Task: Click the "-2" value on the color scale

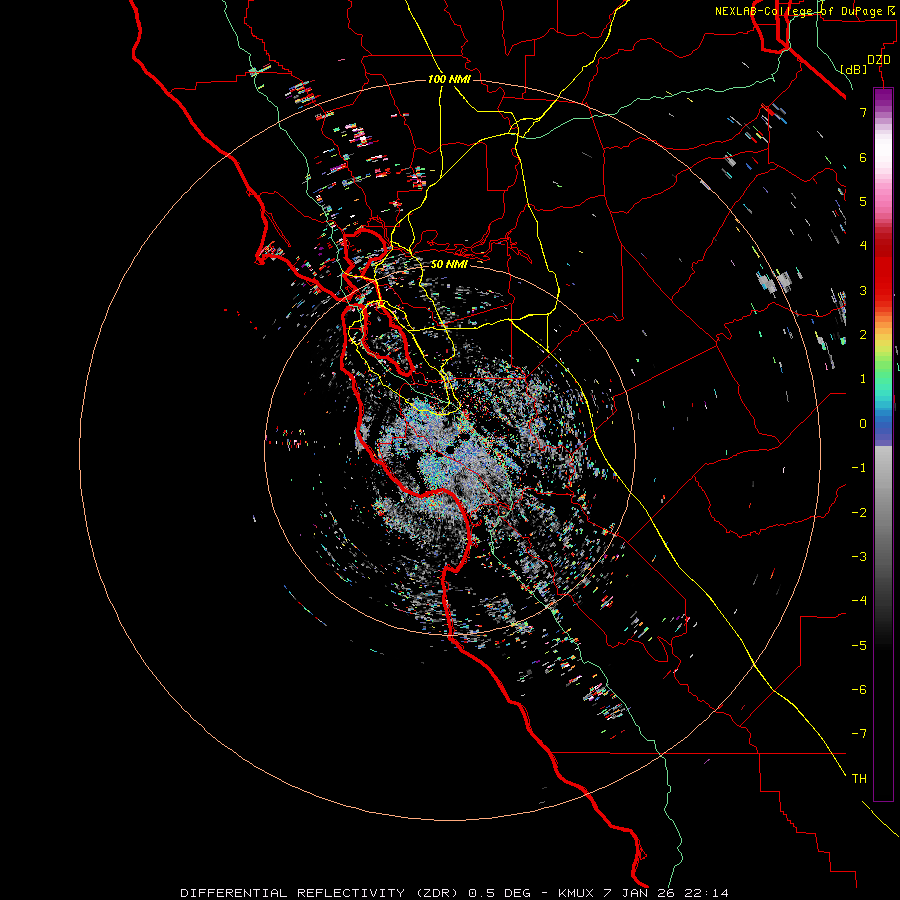Action: (859, 513)
